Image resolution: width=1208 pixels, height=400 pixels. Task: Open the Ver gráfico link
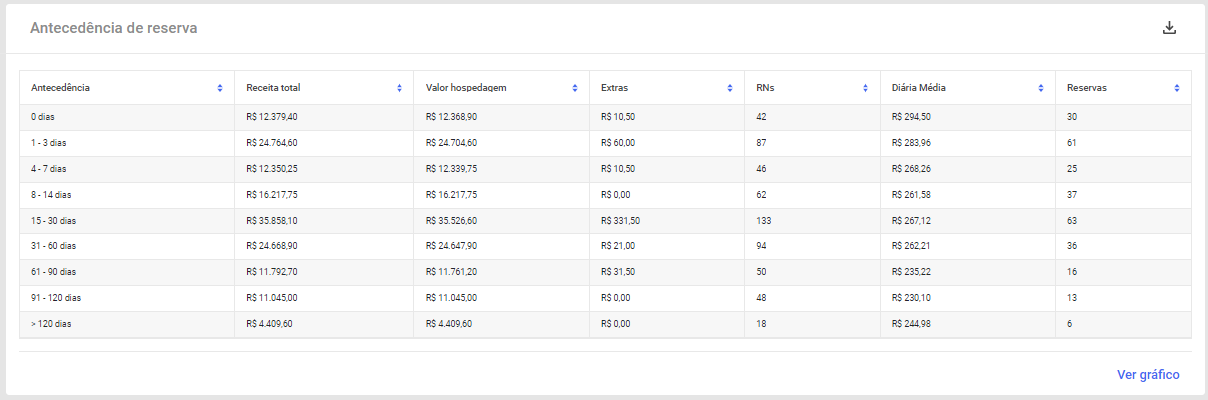[1148, 375]
